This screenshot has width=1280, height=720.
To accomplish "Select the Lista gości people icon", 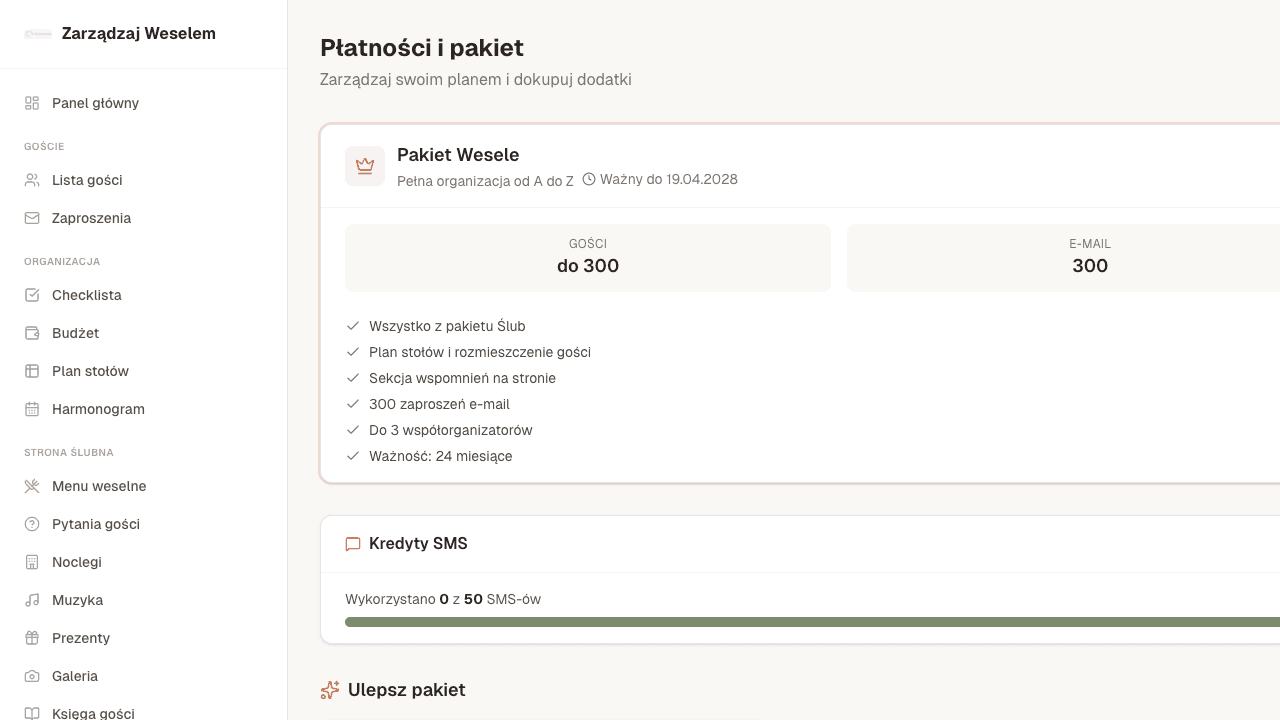I will 31,180.
